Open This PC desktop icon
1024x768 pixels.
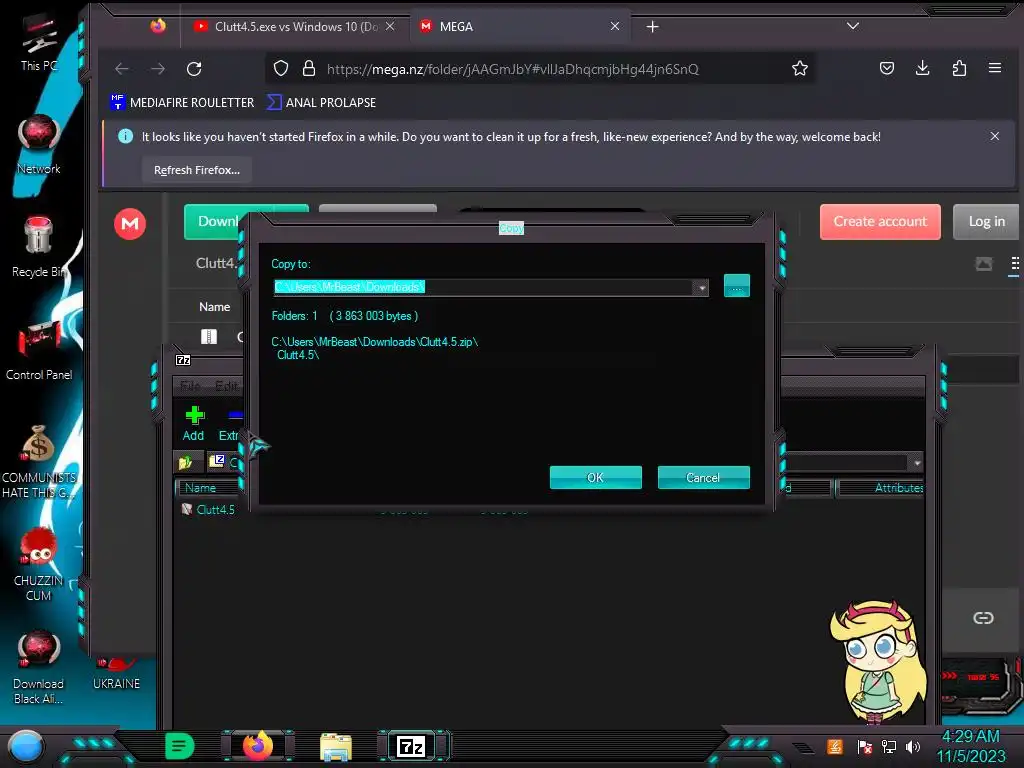pyautogui.click(x=39, y=41)
